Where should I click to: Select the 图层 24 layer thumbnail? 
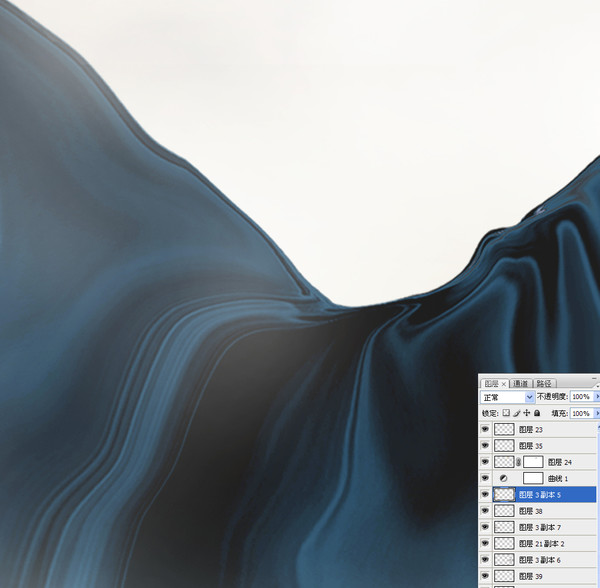pos(504,462)
